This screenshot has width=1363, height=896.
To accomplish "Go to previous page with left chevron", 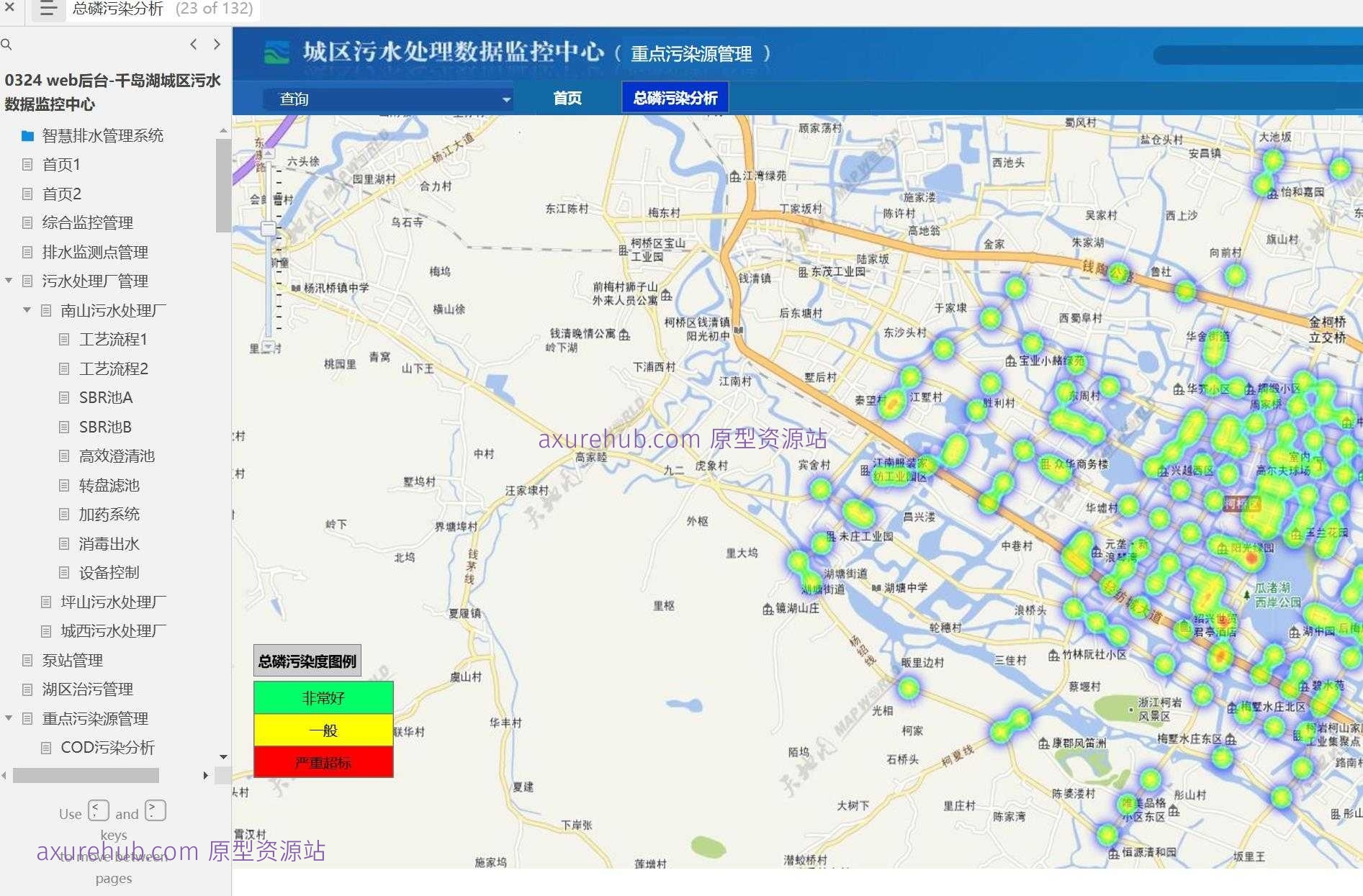I will pyautogui.click(x=194, y=44).
